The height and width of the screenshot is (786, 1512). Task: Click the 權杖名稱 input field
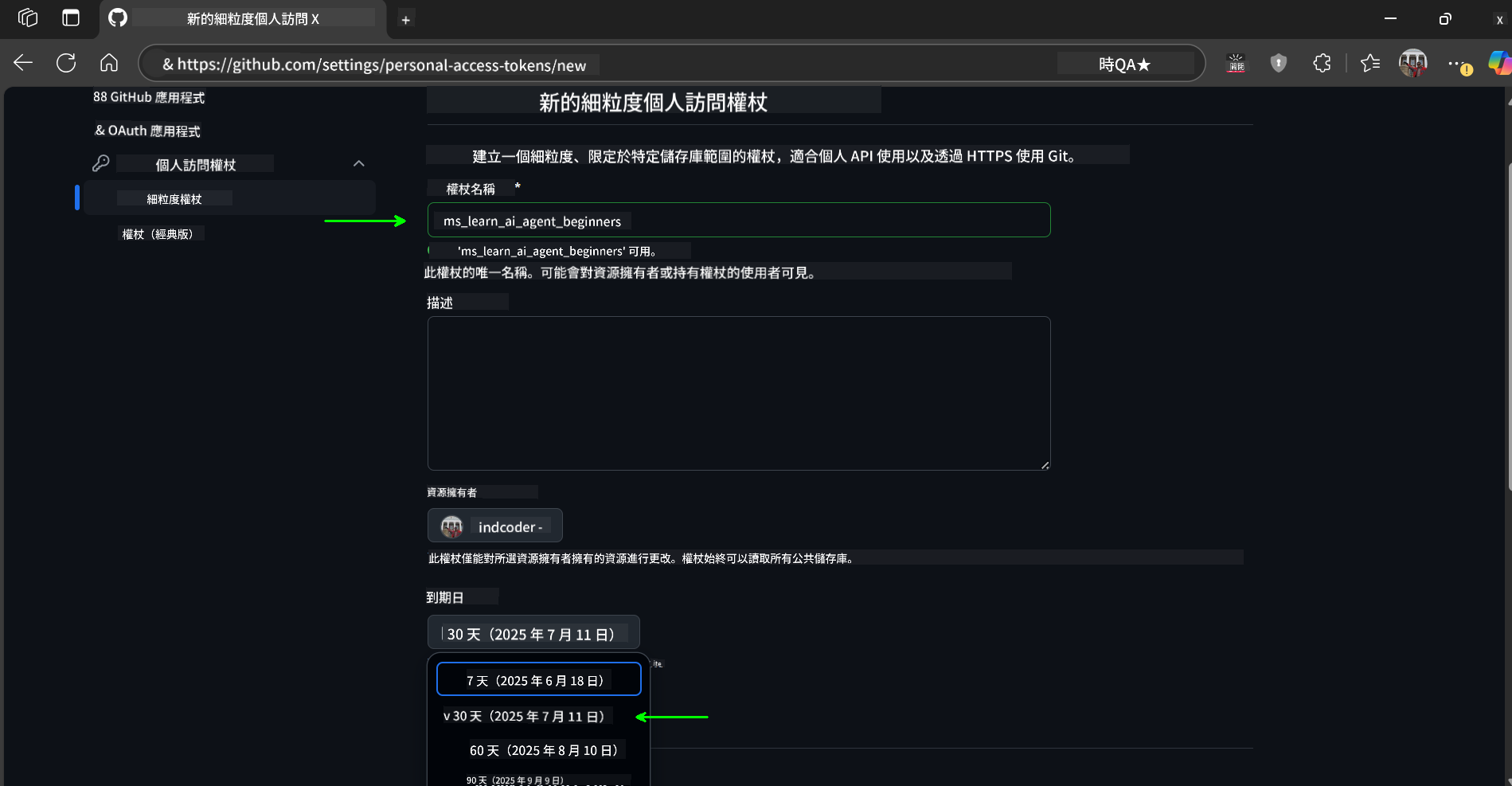point(739,220)
